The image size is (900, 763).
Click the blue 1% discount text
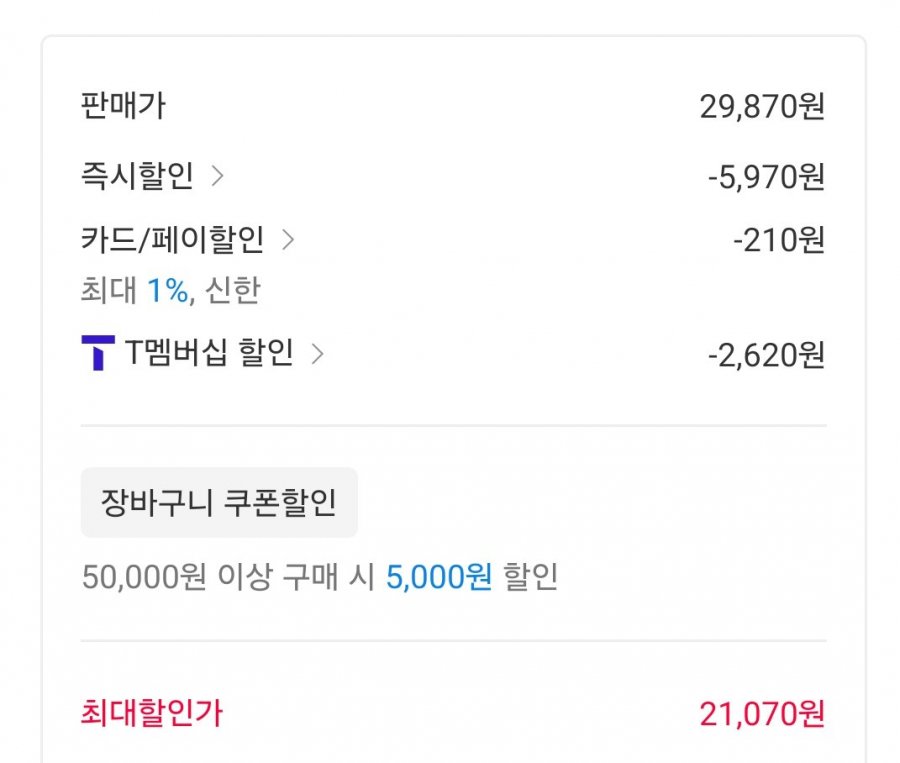click(x=168, y=290)
